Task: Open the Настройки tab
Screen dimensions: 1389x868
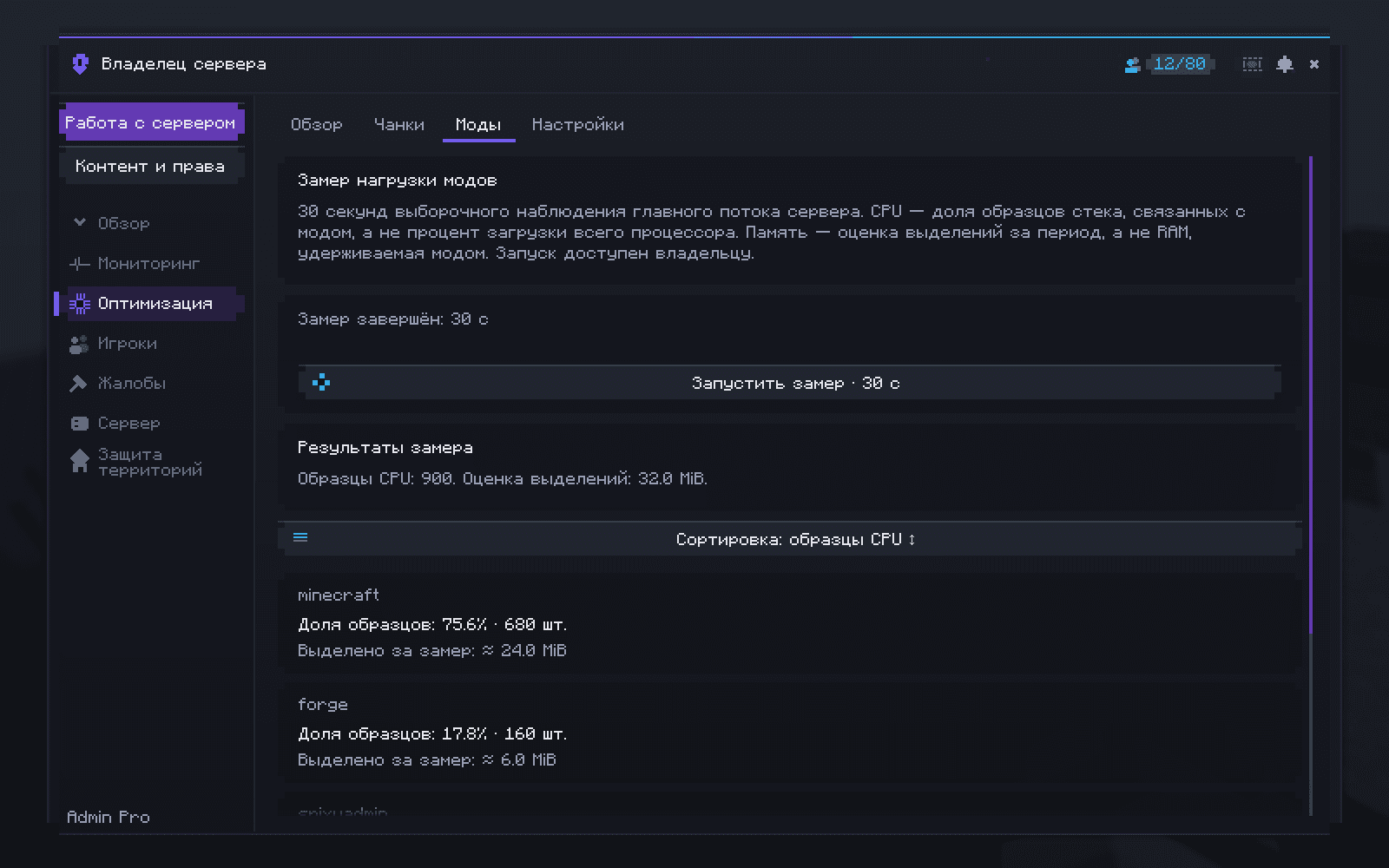Action: 578,125
